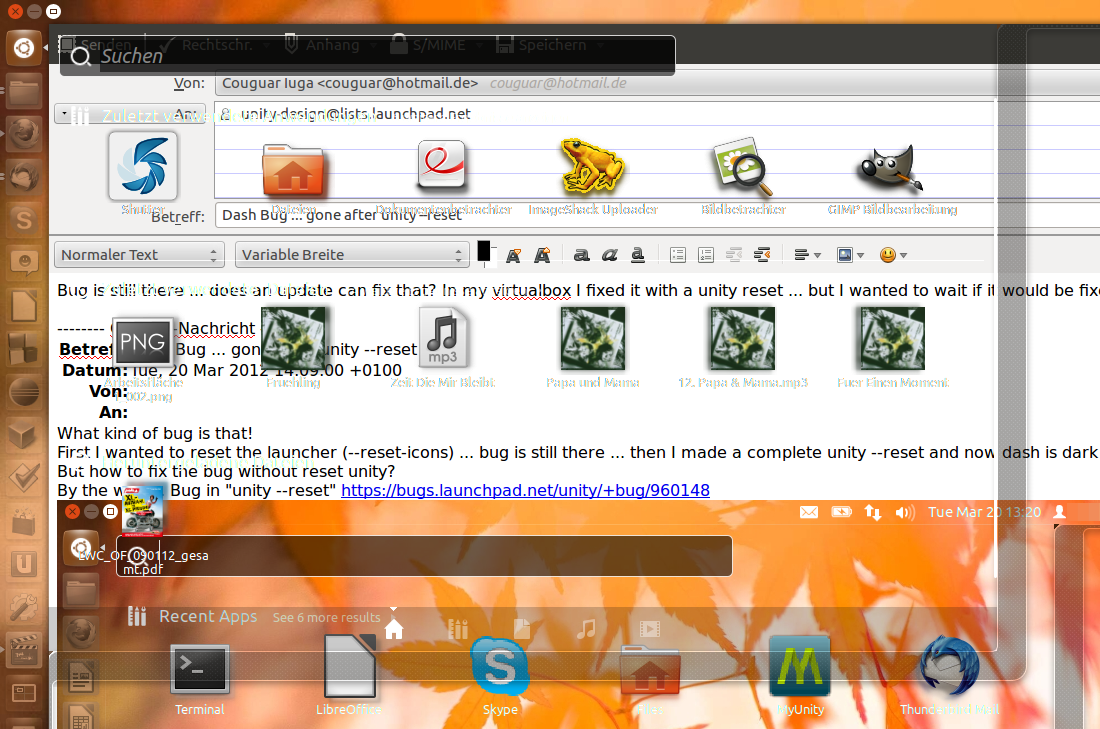
Task: Switch to the applications lens
Action: [x=458, y=629]
